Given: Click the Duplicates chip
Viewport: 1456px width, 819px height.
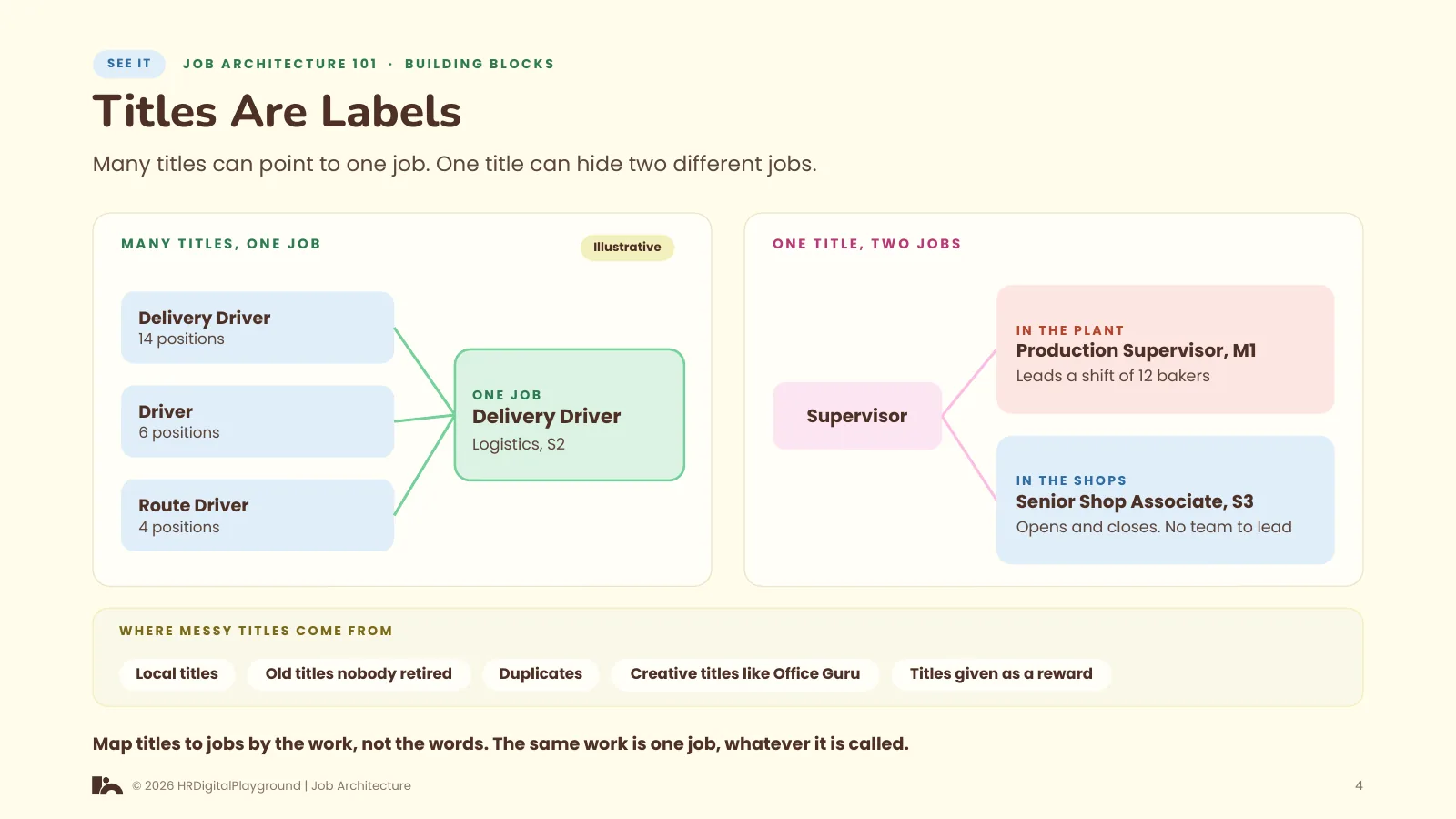Looking at the screenshot, I should point(541,674).
